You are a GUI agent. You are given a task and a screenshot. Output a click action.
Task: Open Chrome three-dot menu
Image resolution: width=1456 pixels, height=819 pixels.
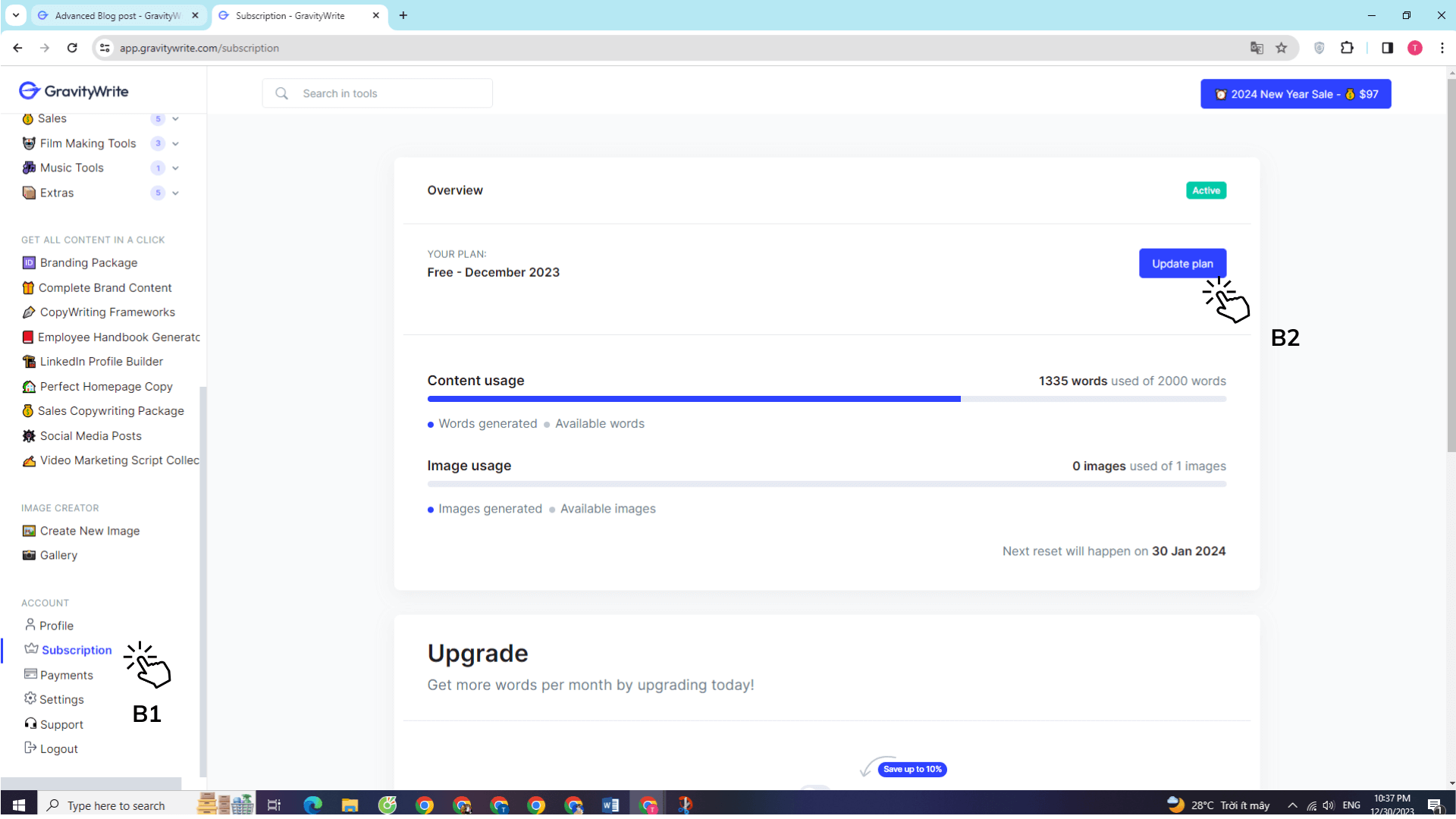point(1442,48)
